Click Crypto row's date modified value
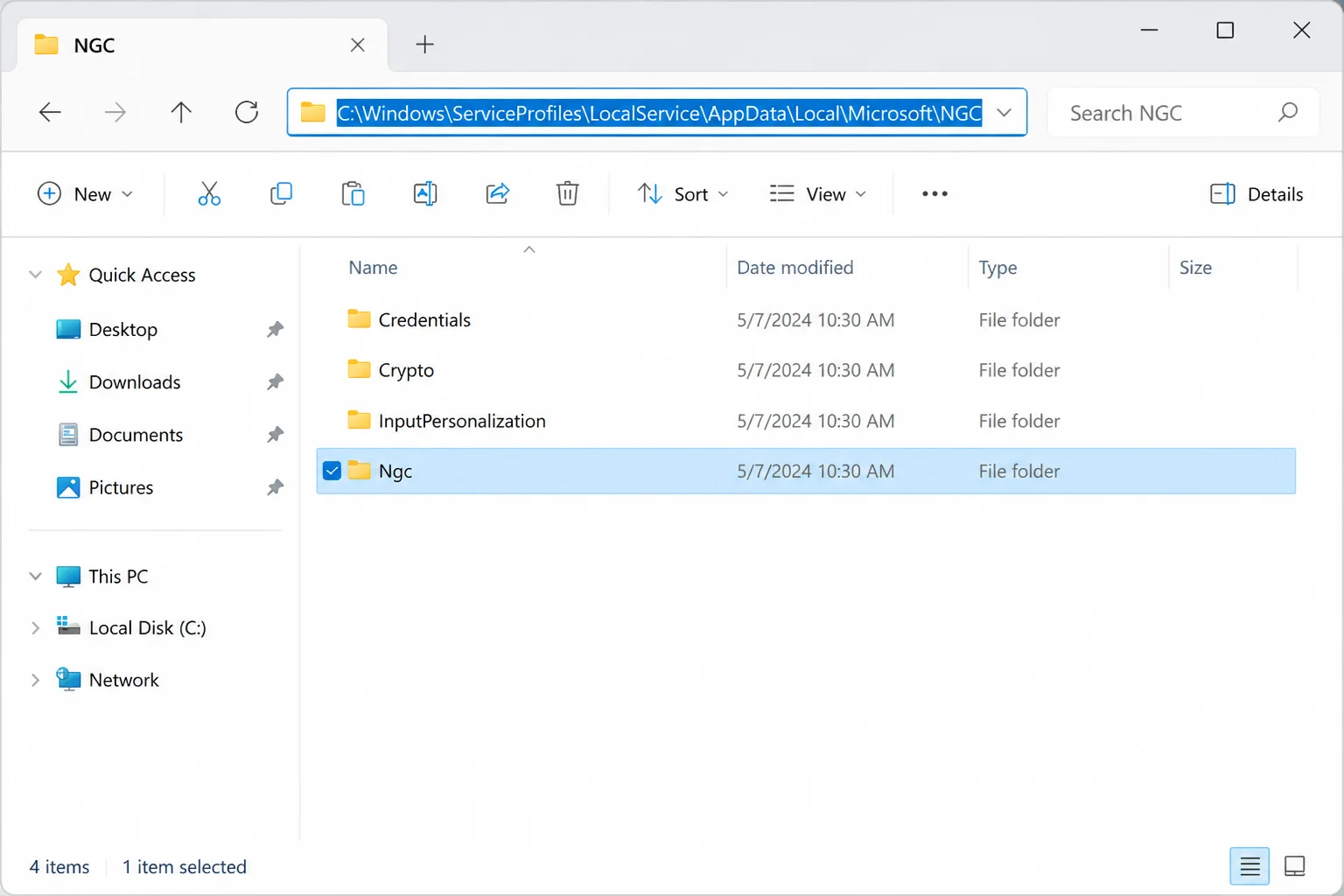This screenshot has height=896, width=1344. pos(815,370)
